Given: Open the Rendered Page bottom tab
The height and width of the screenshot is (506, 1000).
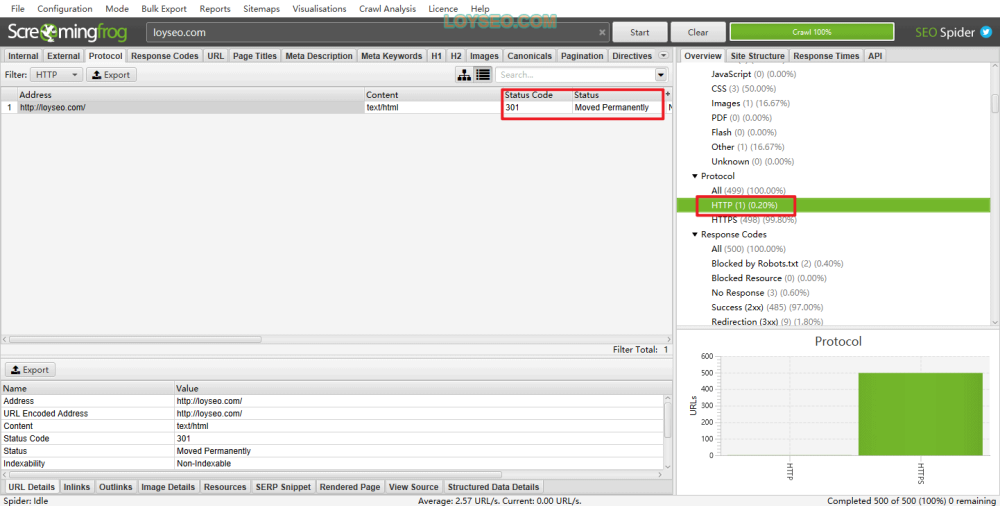Looking at the screenshot, I should click(x=349, y=486).
